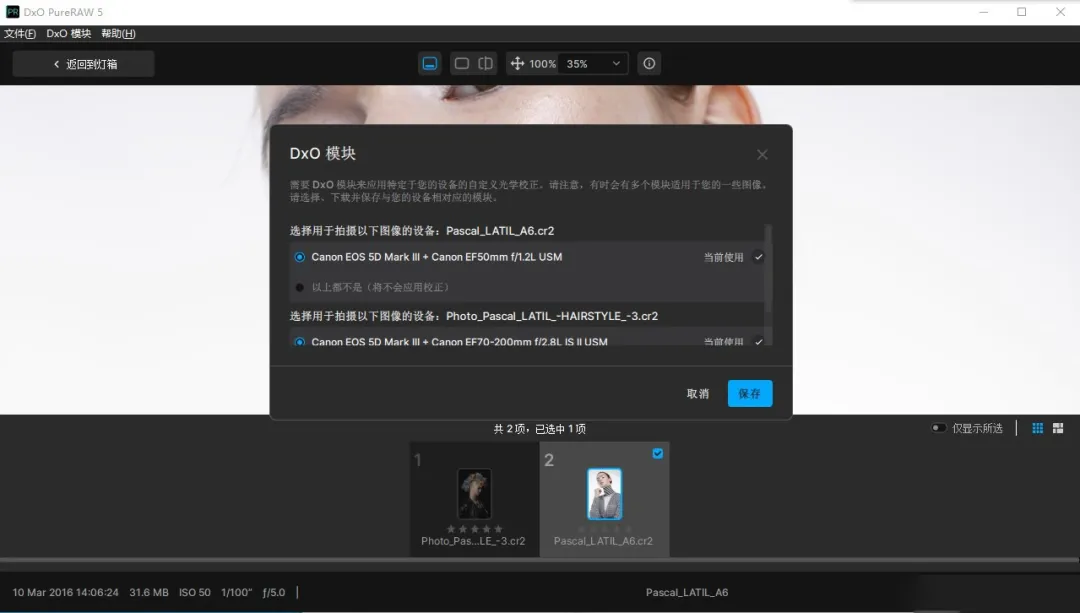
Task: Open the image information icon
Action: (649, 63)
